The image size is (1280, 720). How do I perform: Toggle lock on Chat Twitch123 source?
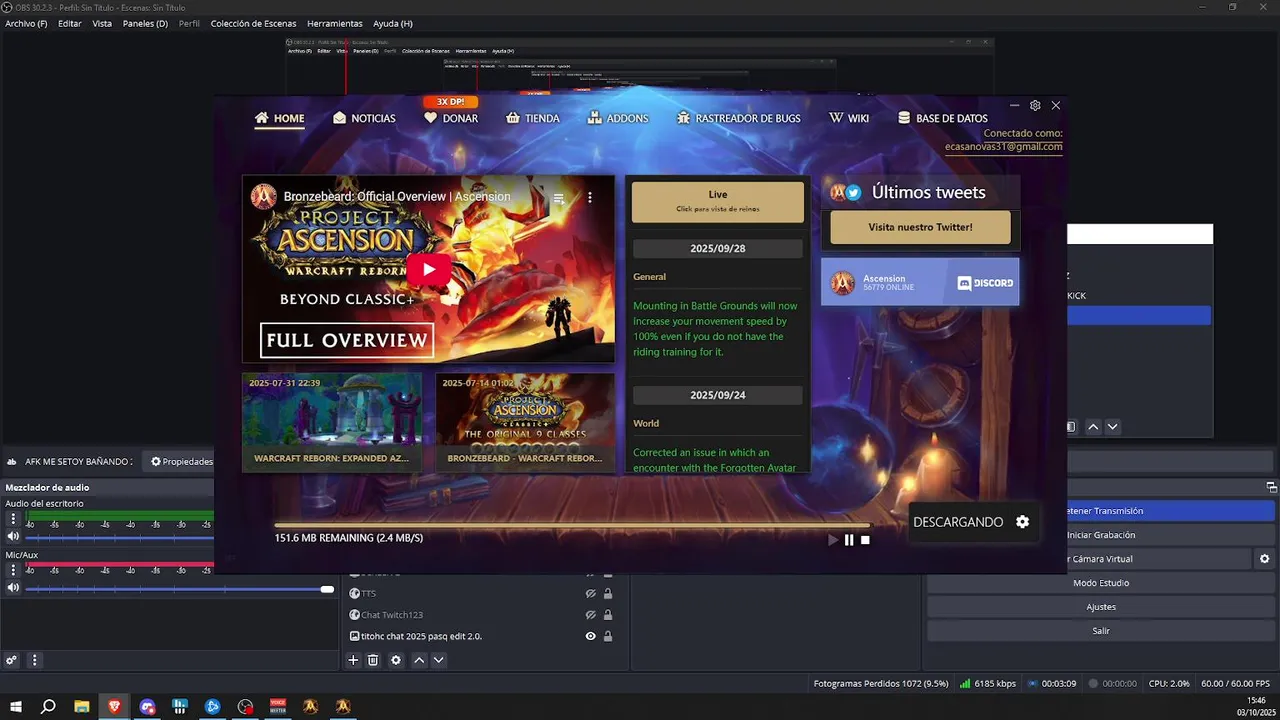[608, 615]
